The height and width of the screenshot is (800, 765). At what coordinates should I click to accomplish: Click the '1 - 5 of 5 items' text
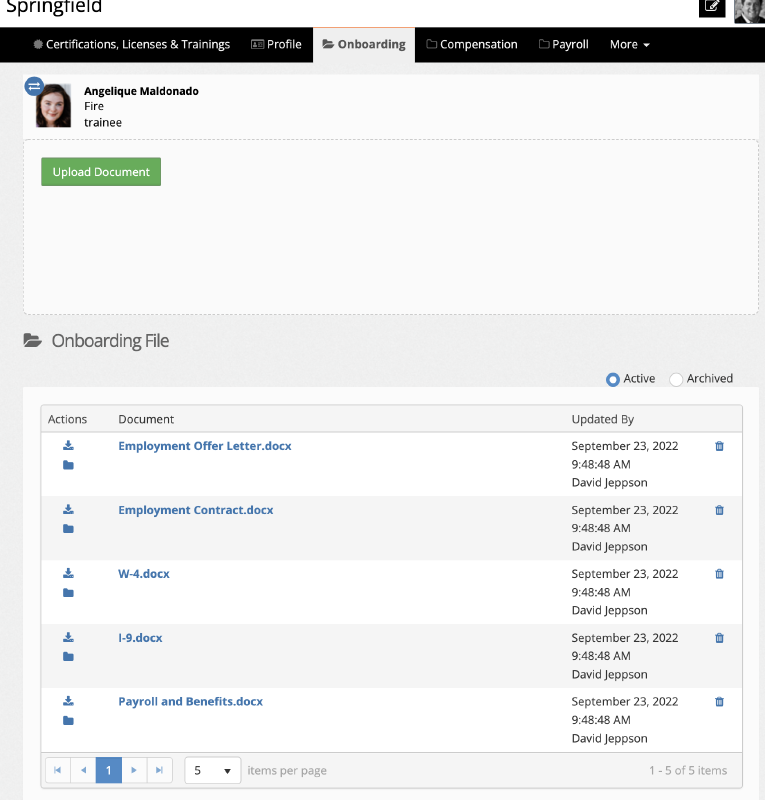(688, 770)
